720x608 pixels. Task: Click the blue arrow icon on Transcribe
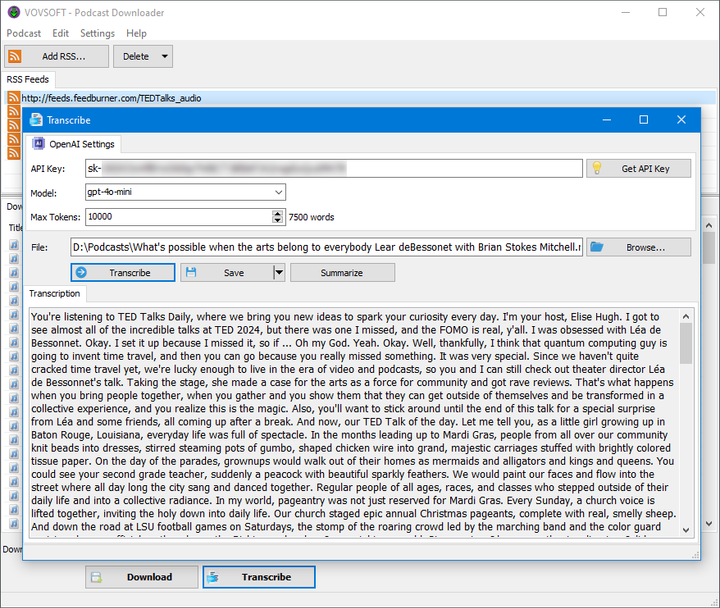point(81,272)
